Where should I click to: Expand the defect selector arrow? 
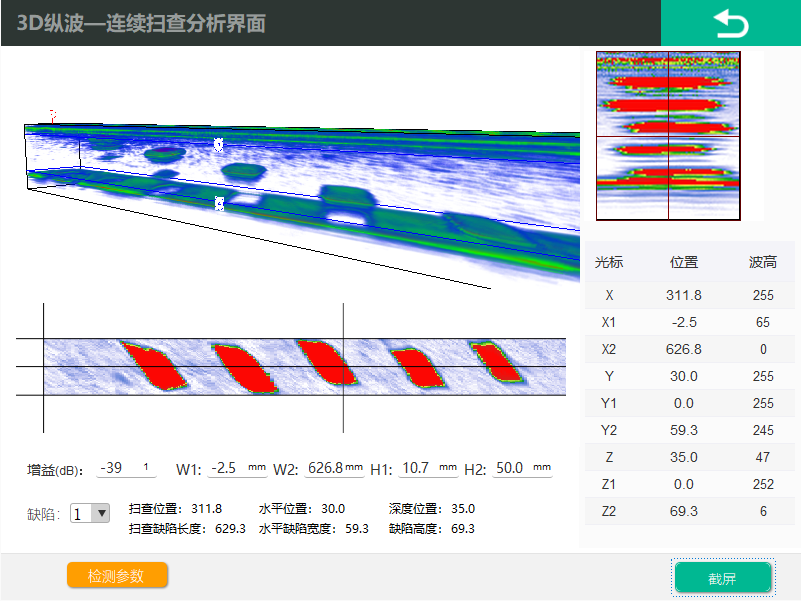[x=100, y=512]
